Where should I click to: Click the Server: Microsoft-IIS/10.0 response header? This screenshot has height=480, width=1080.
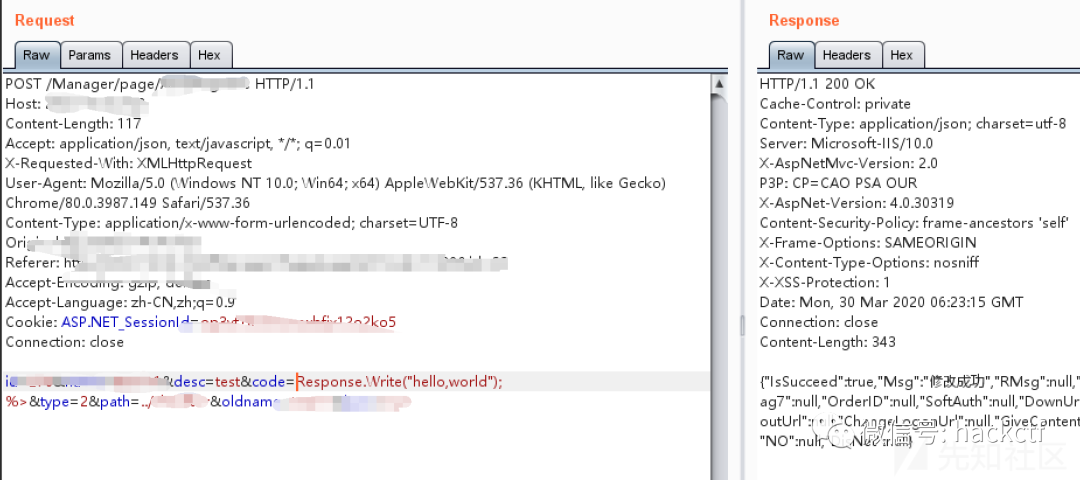846,143
